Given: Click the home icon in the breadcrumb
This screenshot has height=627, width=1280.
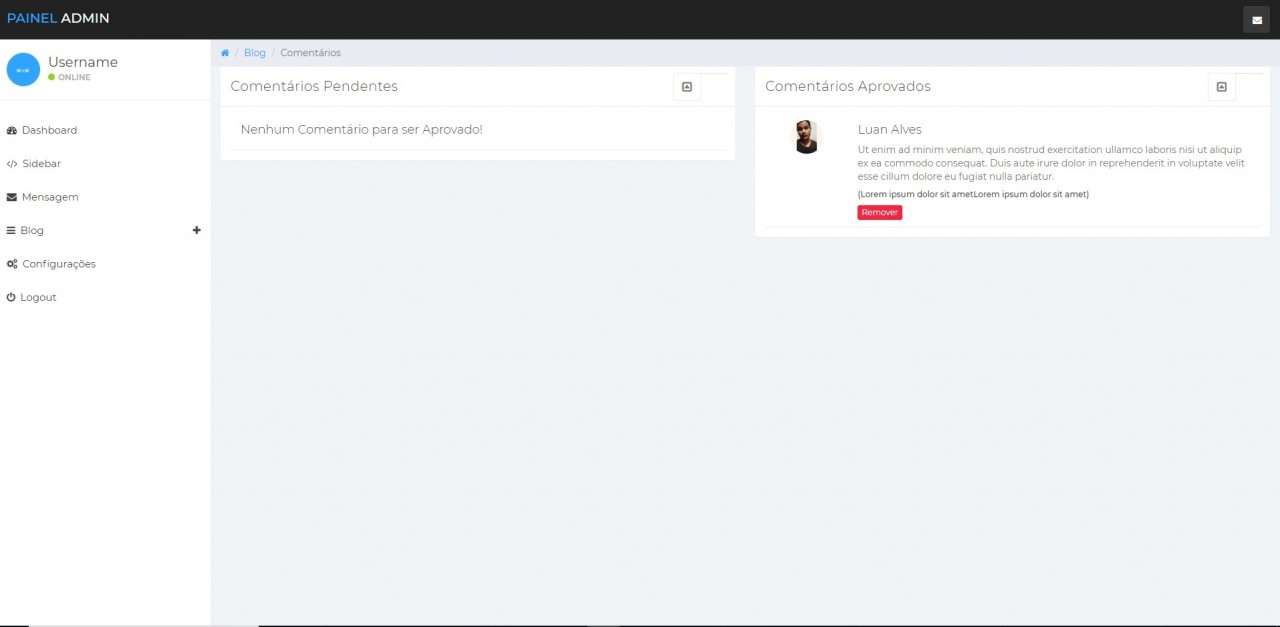Looking at the screenshot, I should tap(225, 52).
